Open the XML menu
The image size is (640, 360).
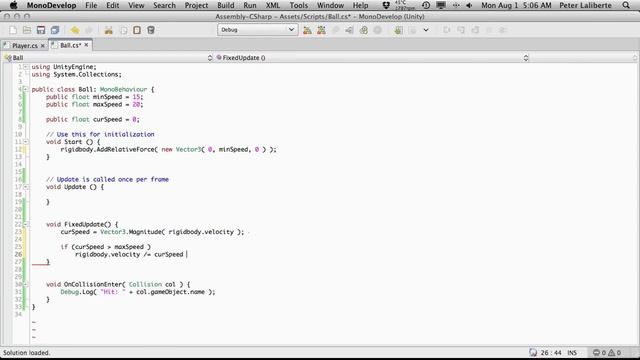point(273,5)
